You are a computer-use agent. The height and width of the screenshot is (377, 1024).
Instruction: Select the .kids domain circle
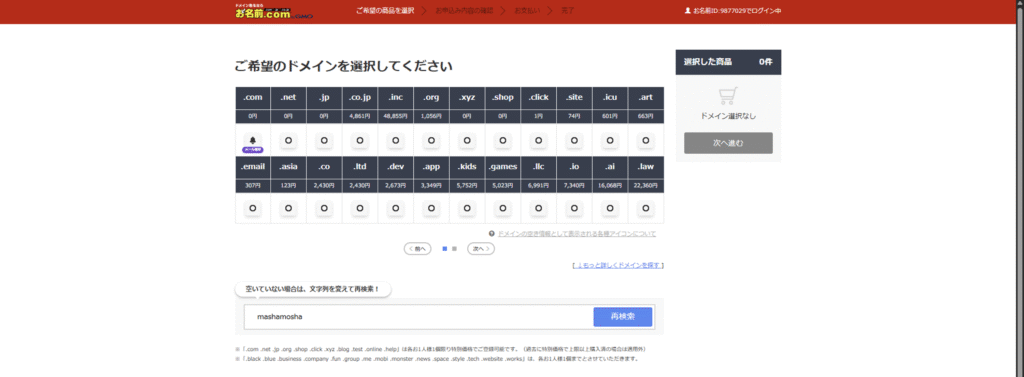(467, 208)
